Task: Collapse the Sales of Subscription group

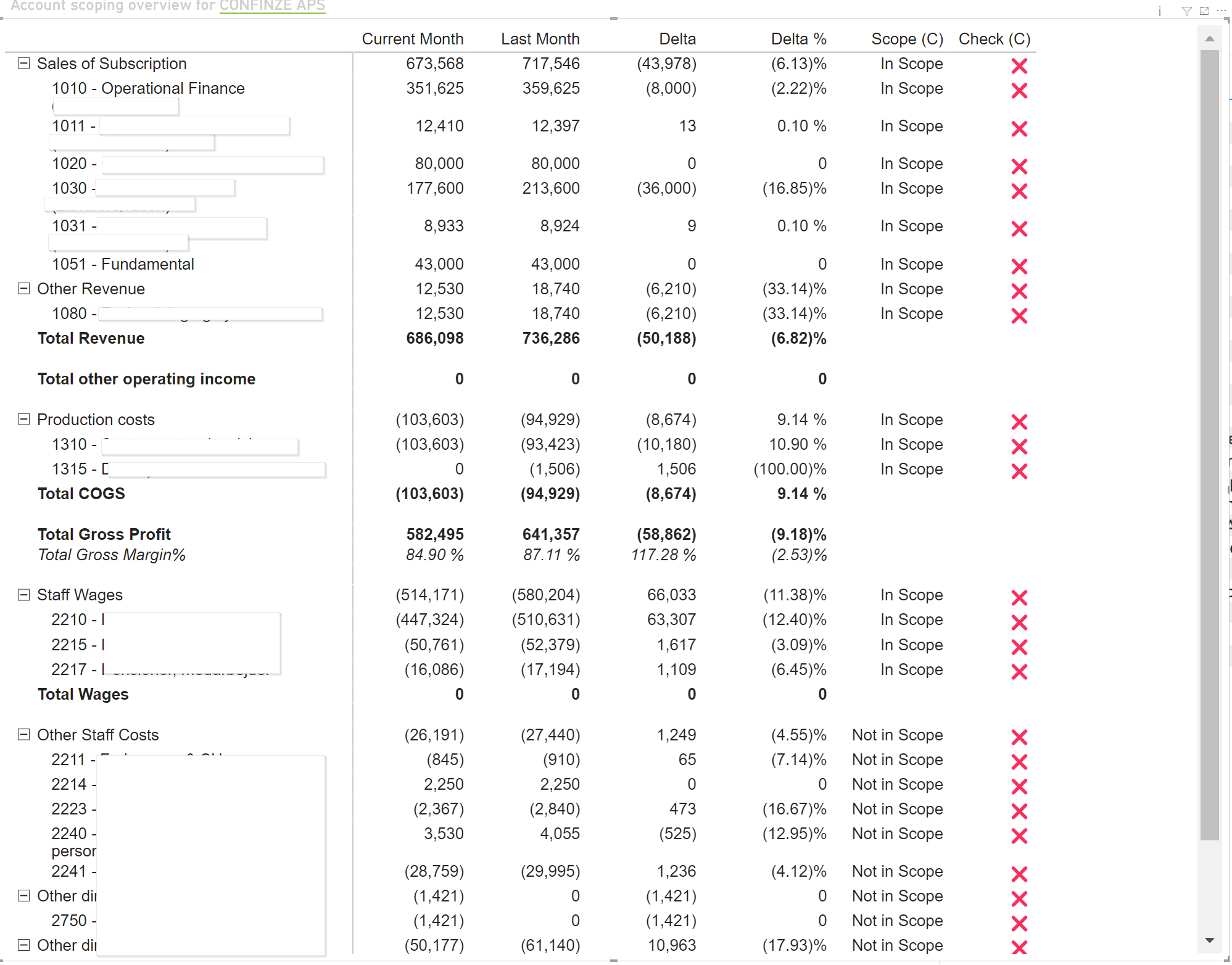Action: (x=23, y=63)
